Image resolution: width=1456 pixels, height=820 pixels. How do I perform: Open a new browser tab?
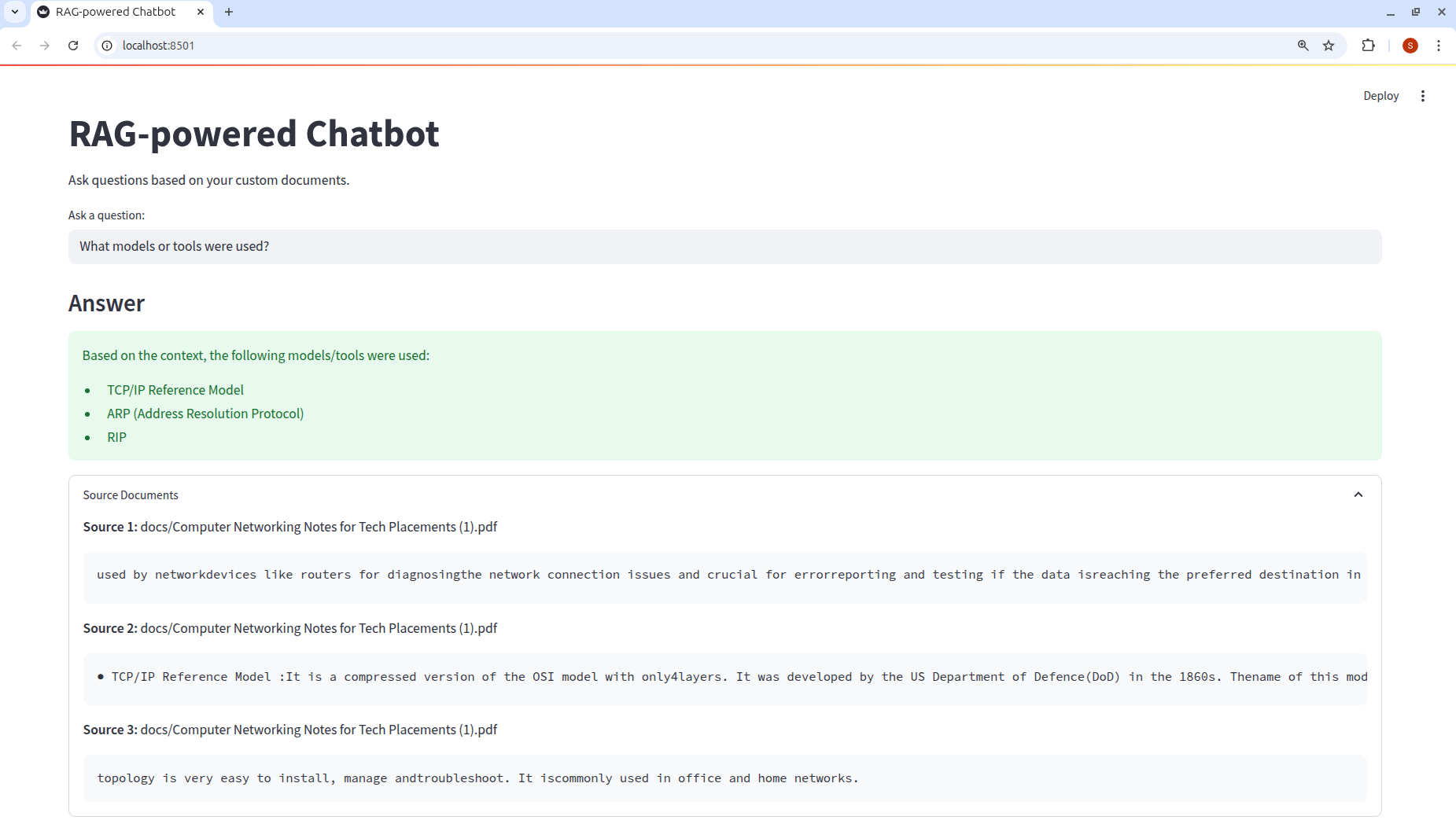point(229,12)
